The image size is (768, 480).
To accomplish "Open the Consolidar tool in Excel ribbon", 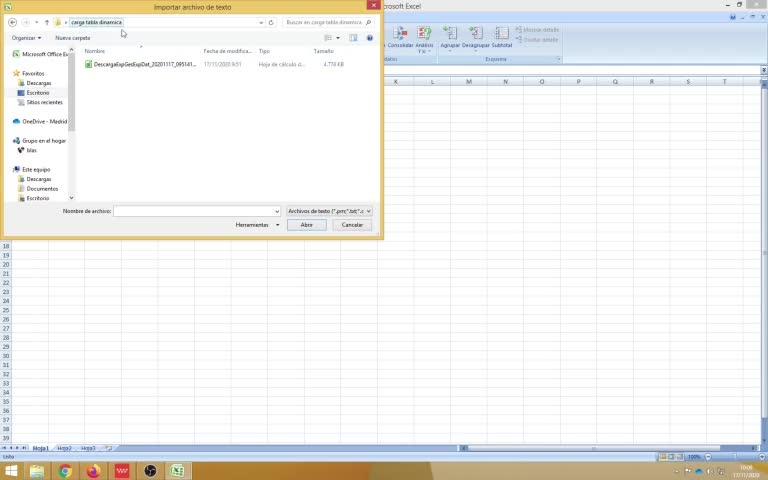I will tap(400, 37).
